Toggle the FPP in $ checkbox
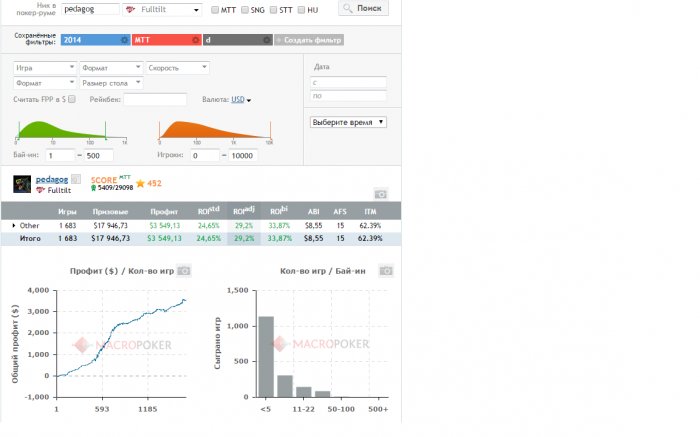The height and width of the screenshot is (437, 700). pyautogui.click(x=72, y=99)
